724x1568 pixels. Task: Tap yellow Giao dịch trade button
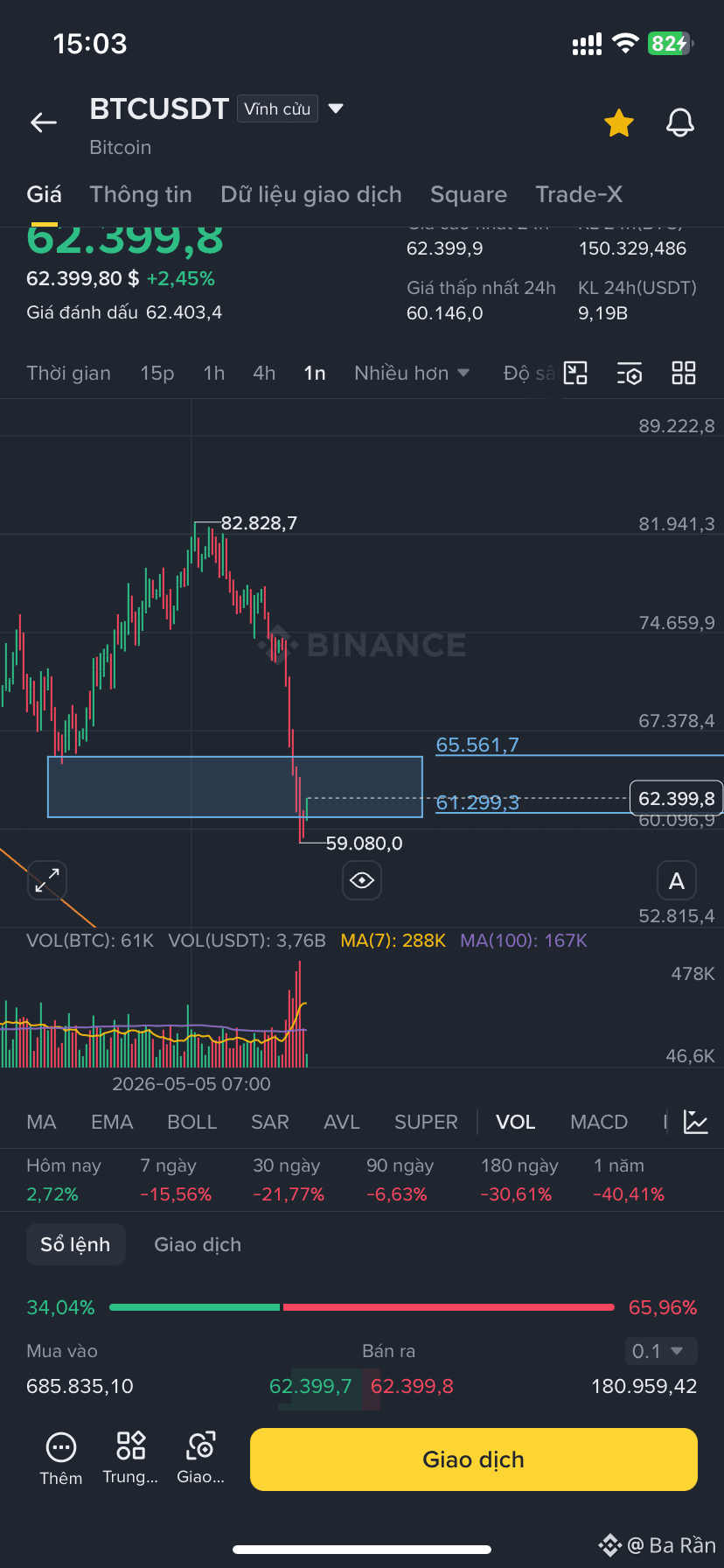[x=474, y=1459]
